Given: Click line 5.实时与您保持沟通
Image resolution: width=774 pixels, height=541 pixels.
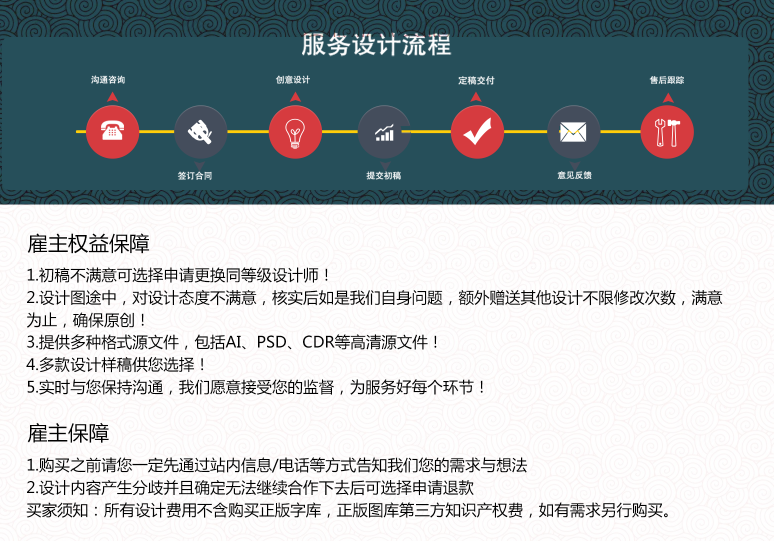Looking at the screenshot, I should [x=256, y=387].
